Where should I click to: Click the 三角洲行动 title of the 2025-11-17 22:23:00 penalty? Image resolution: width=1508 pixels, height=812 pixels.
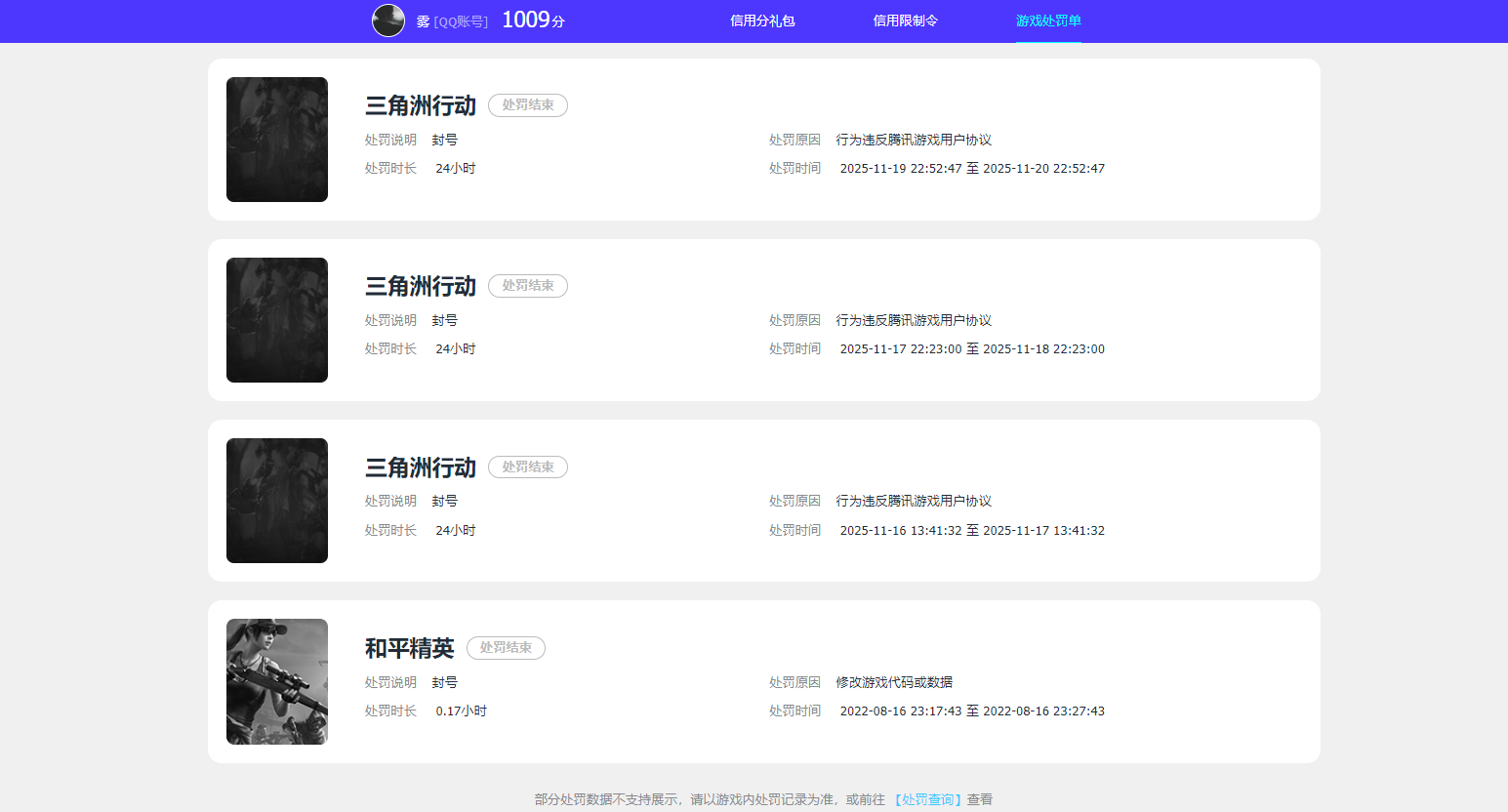pos(421,286)
